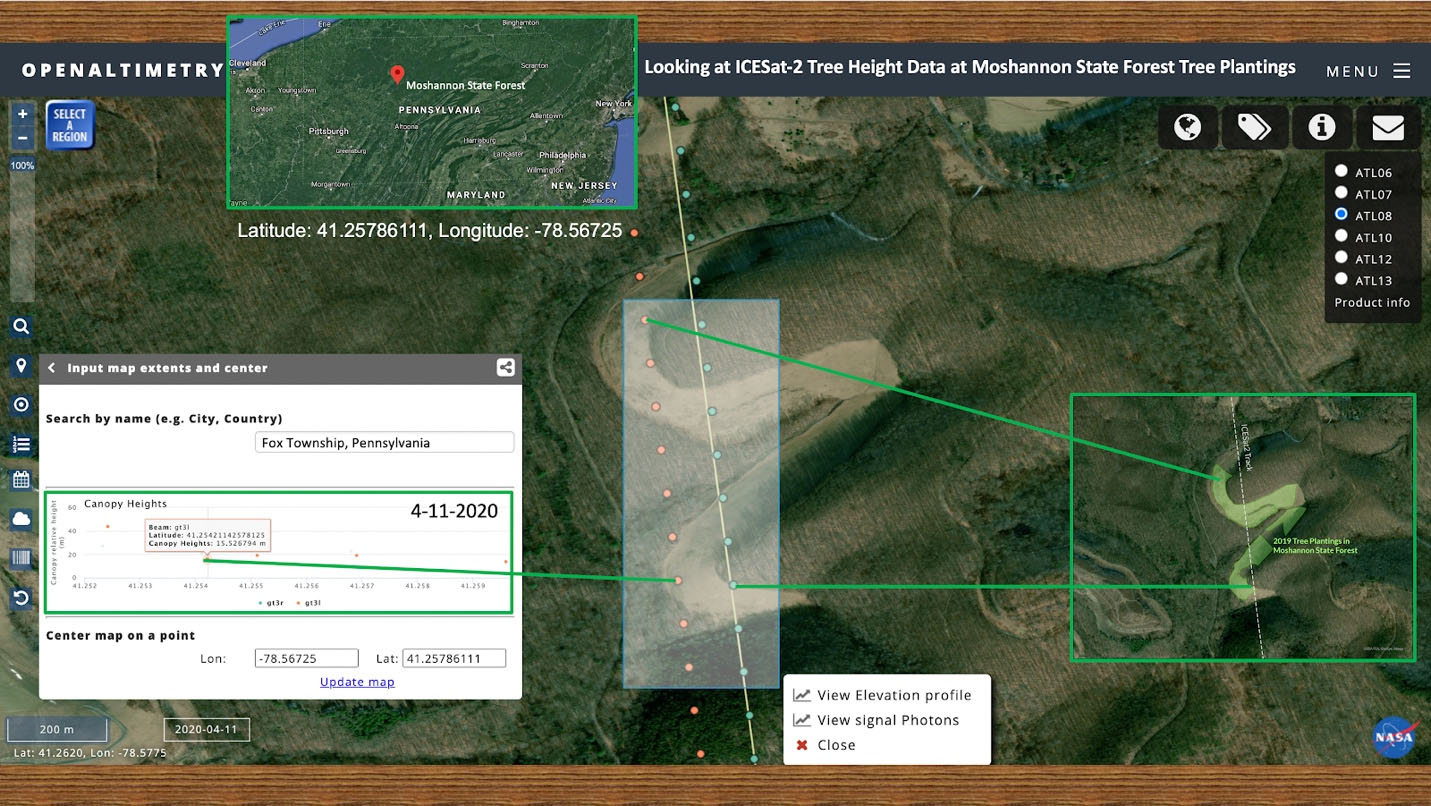Click the zoom level slider bar
The height and width of the screenshot is (806, 1431).
[22, 235]
